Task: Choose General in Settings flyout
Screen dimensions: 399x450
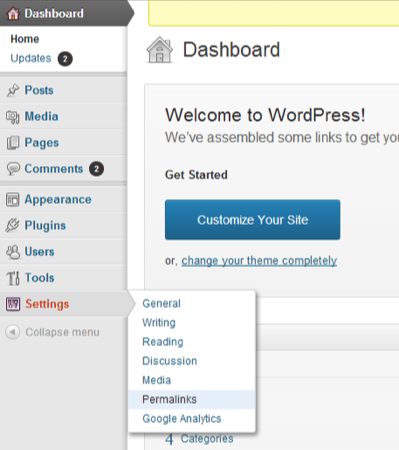Action: [x=161, y=304]
